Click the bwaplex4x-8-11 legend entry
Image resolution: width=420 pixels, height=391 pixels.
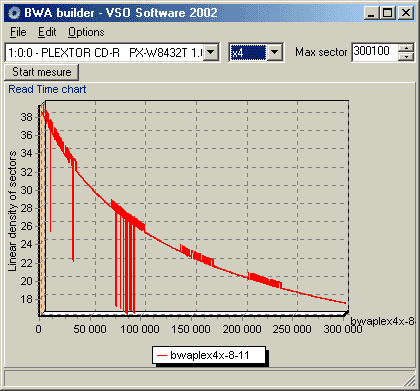click(209, 355)
